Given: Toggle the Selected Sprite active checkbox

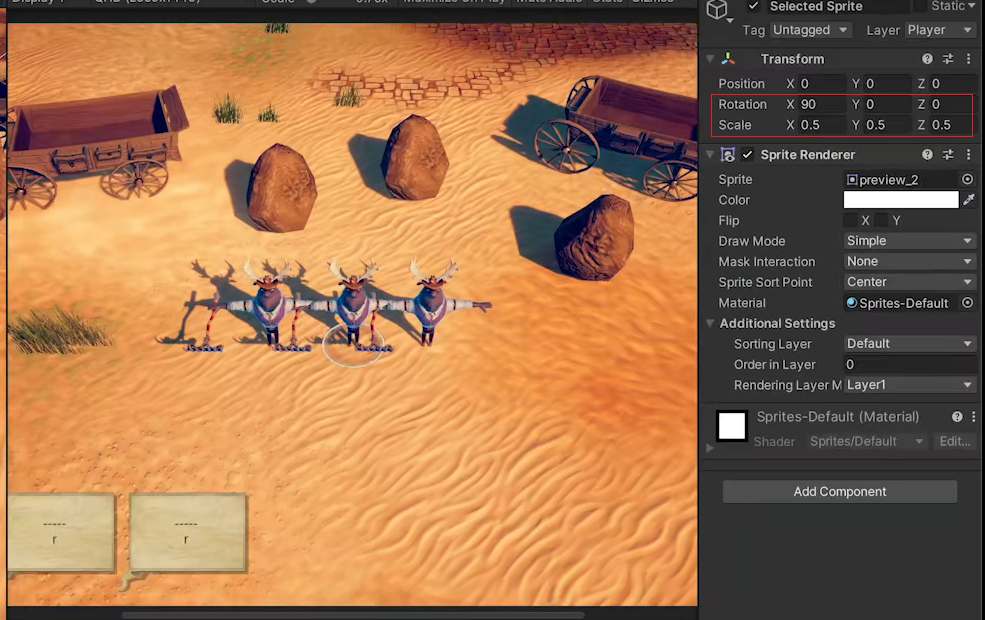Looking at the screenshot, I should pyautogui.click(x=753, y=6).
